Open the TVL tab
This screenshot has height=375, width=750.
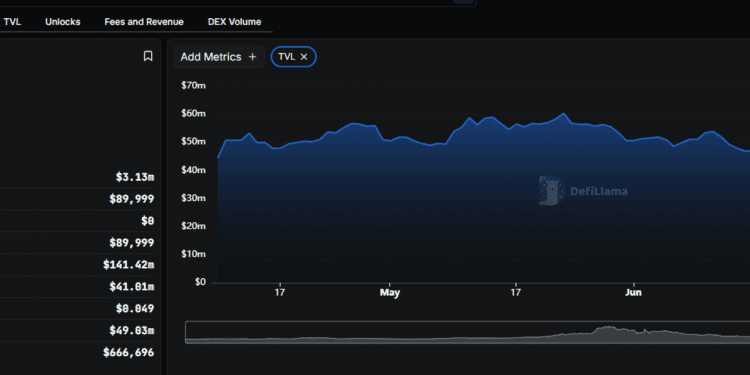coord(12,22)
